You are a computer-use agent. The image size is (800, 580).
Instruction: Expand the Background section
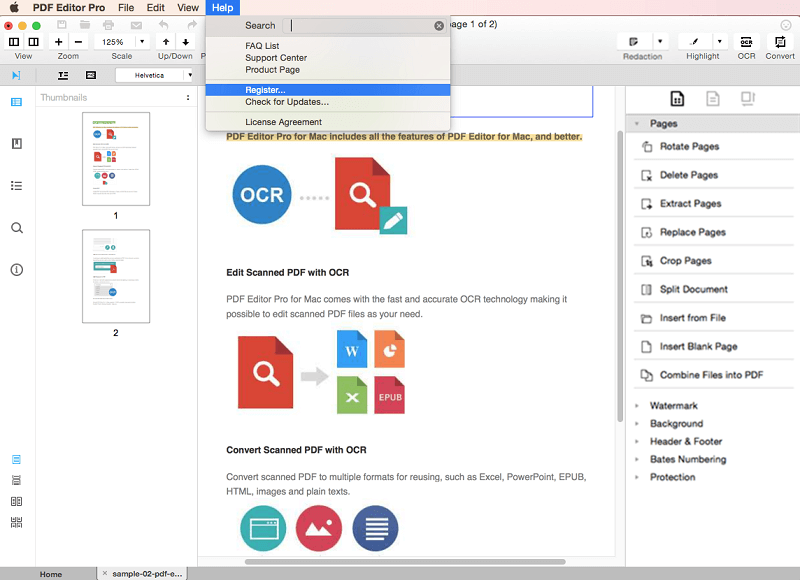tap(637, 424)
